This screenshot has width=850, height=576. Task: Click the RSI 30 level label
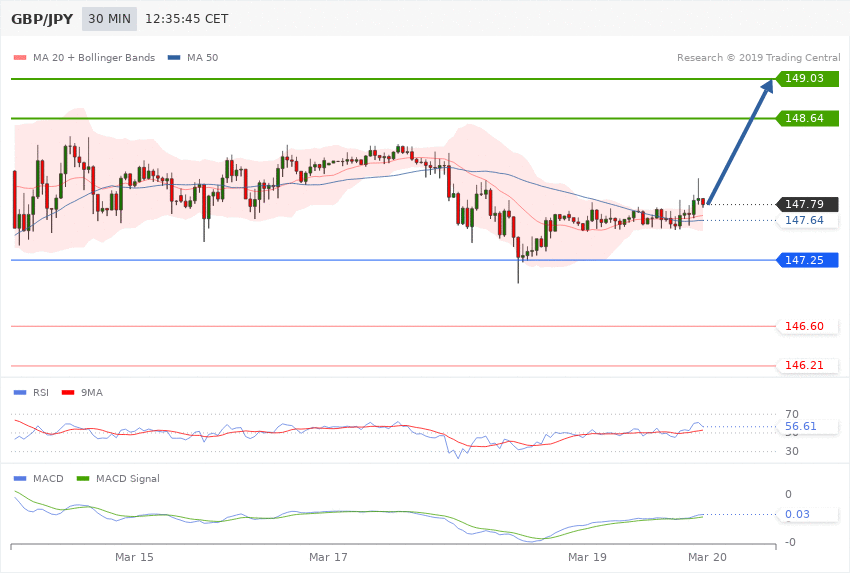click(x=791, y=451)
